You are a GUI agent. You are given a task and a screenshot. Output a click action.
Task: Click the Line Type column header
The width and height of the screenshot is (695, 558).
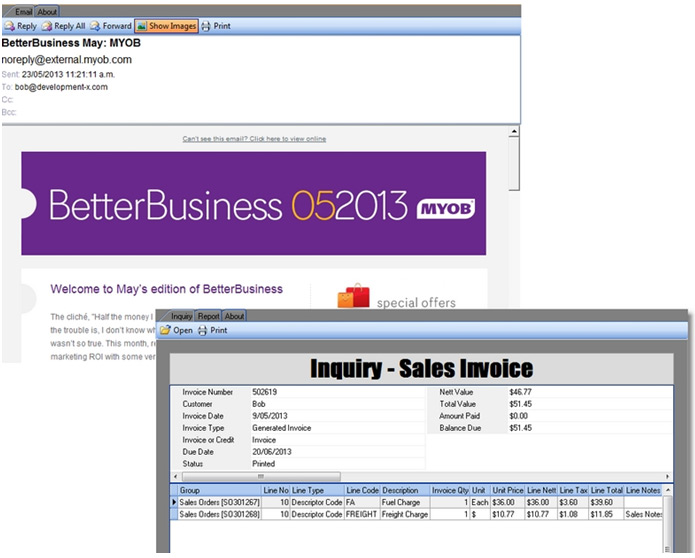coord(317,490)
